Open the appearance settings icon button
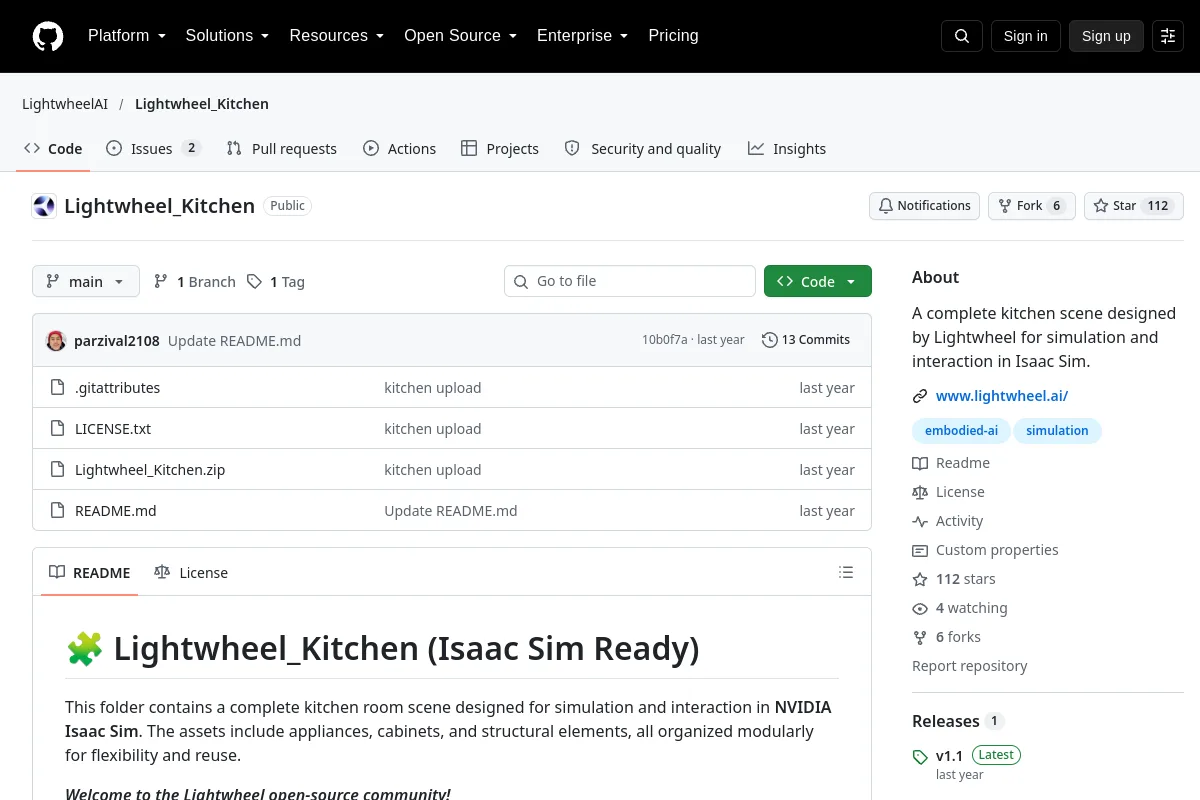1200x800 pixels. pos(1168,36)
